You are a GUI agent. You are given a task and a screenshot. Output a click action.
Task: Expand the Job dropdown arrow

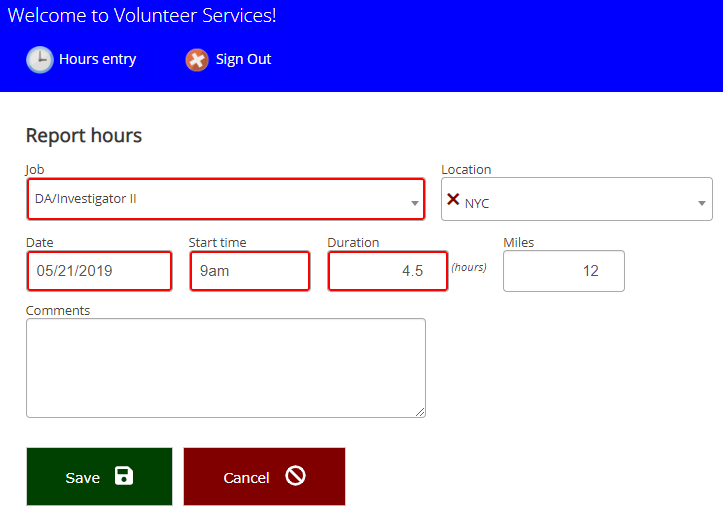click(x=415, y=203)
